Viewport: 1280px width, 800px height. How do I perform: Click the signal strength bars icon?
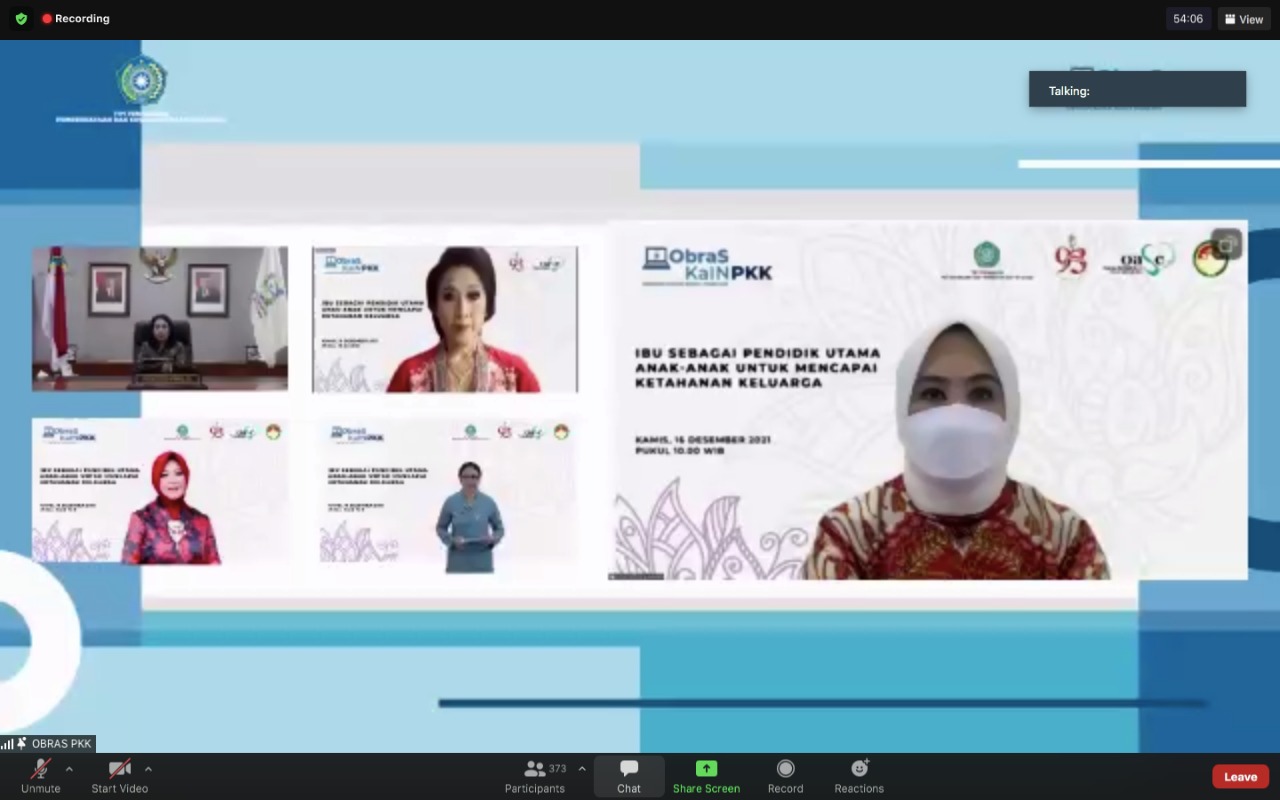click(8, 744)
